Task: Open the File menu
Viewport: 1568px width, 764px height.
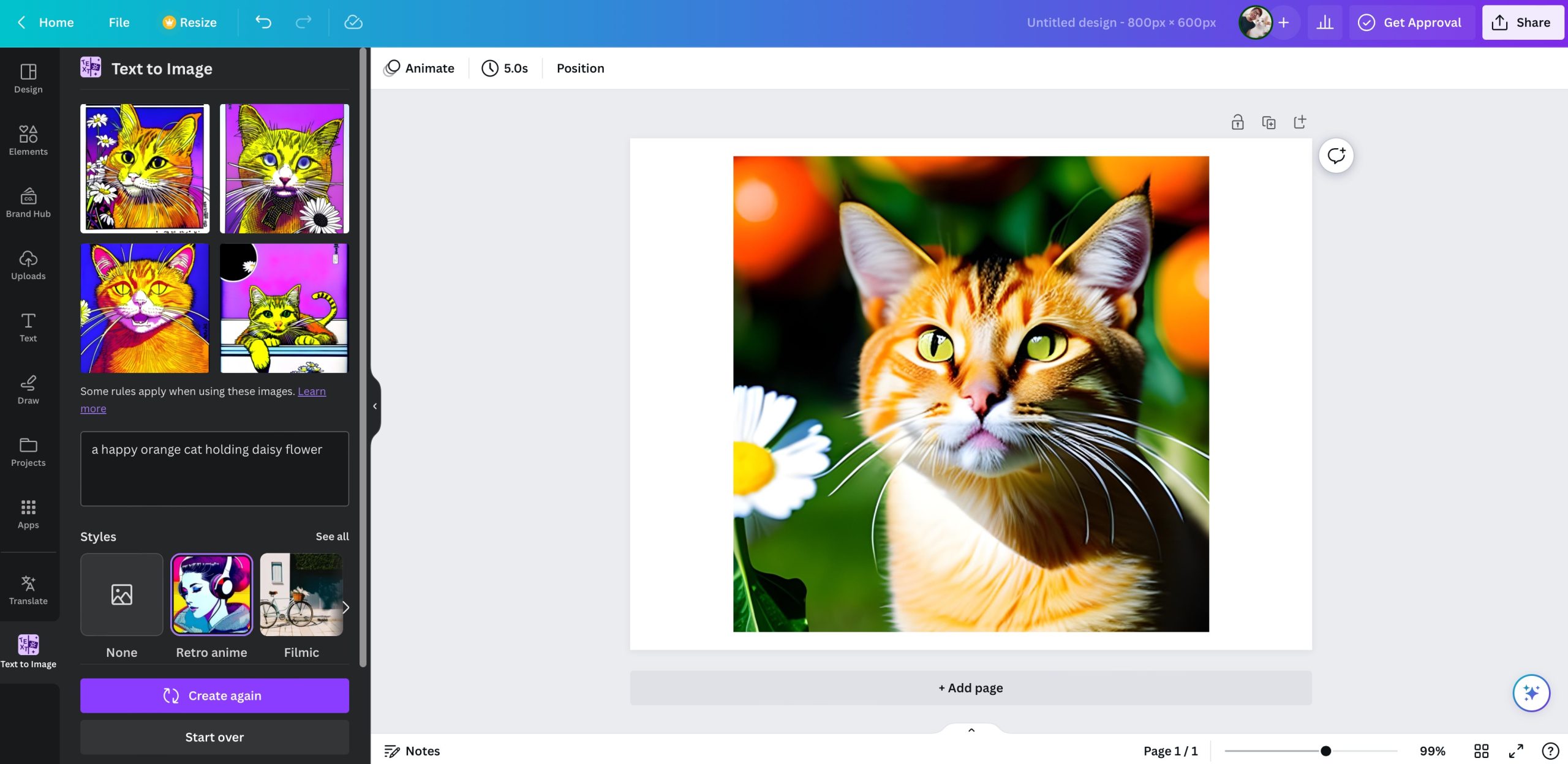Action: (119, 23)
